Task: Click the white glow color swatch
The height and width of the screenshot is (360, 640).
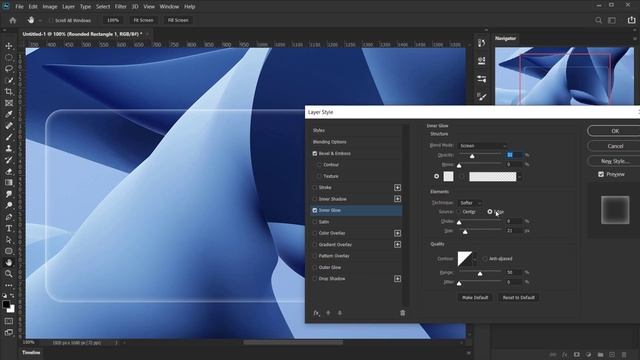Action: click(x=448, y=176)
